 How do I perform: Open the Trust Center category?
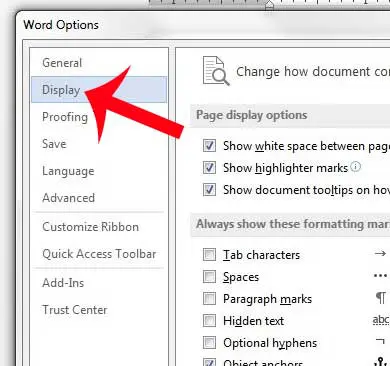click(75, 310)
